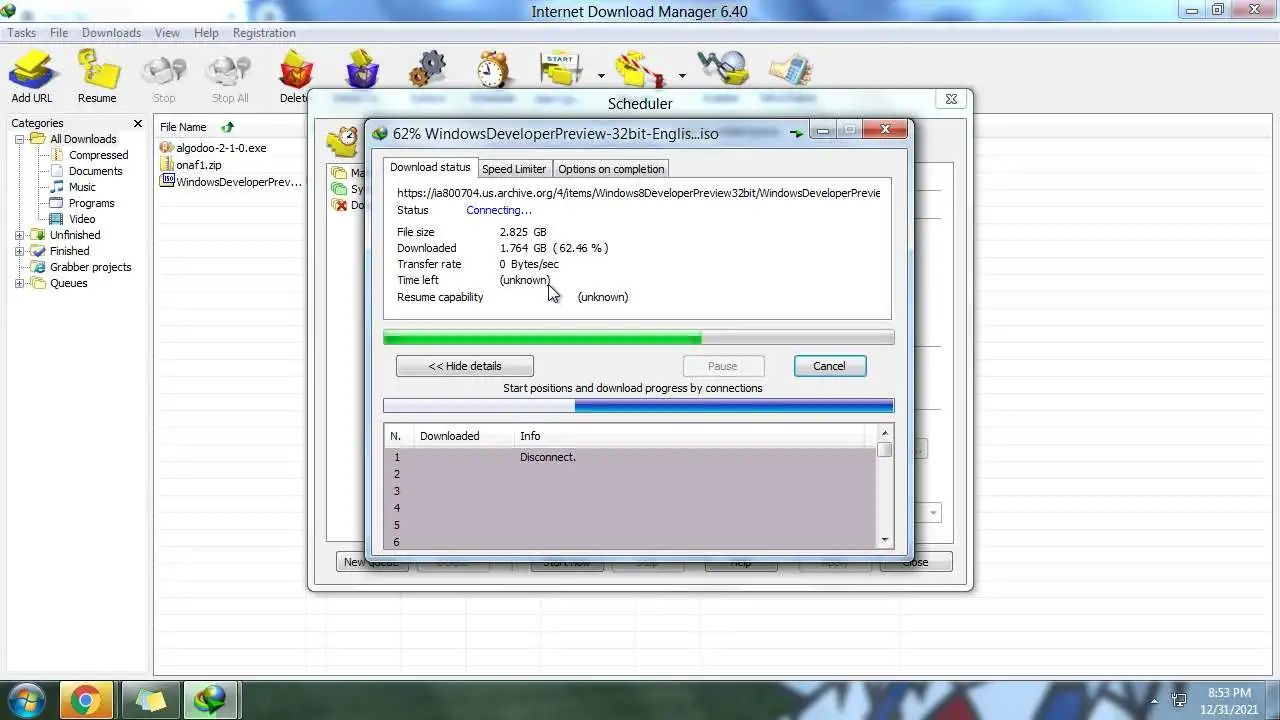Expand the Finished category

click(x=19, y=251)
